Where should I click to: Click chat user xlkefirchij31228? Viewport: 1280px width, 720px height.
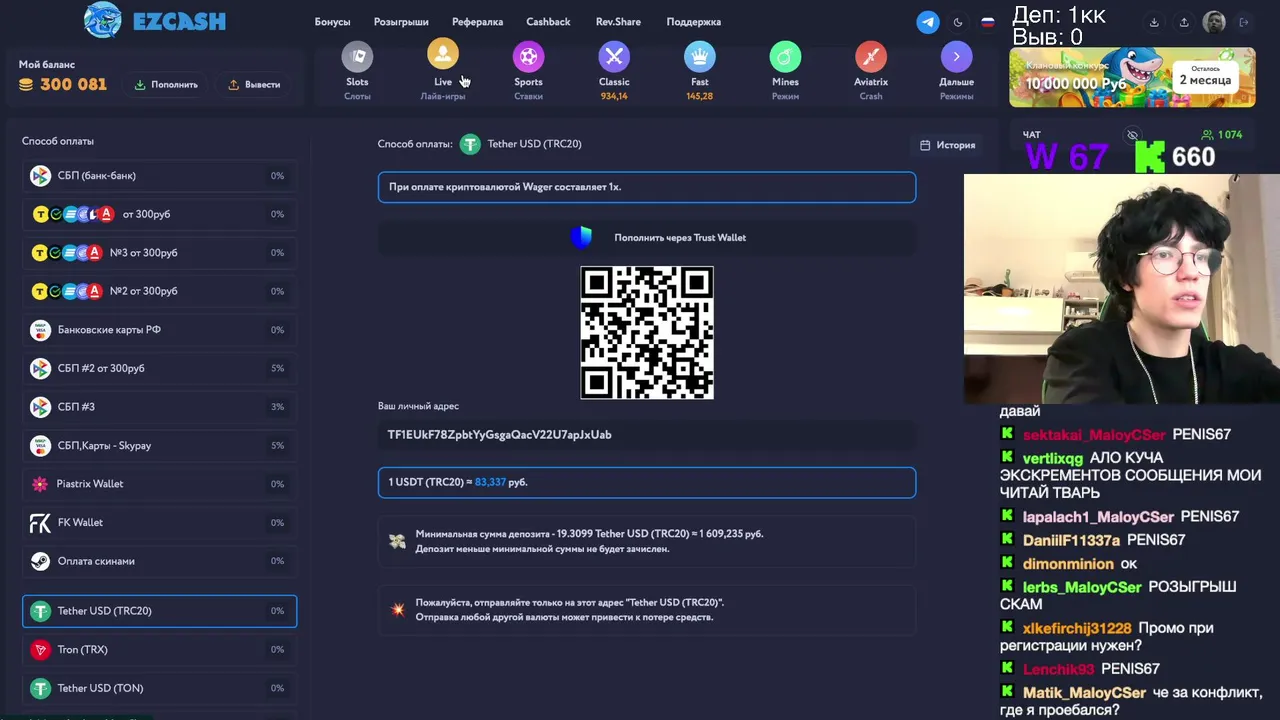1077,629
